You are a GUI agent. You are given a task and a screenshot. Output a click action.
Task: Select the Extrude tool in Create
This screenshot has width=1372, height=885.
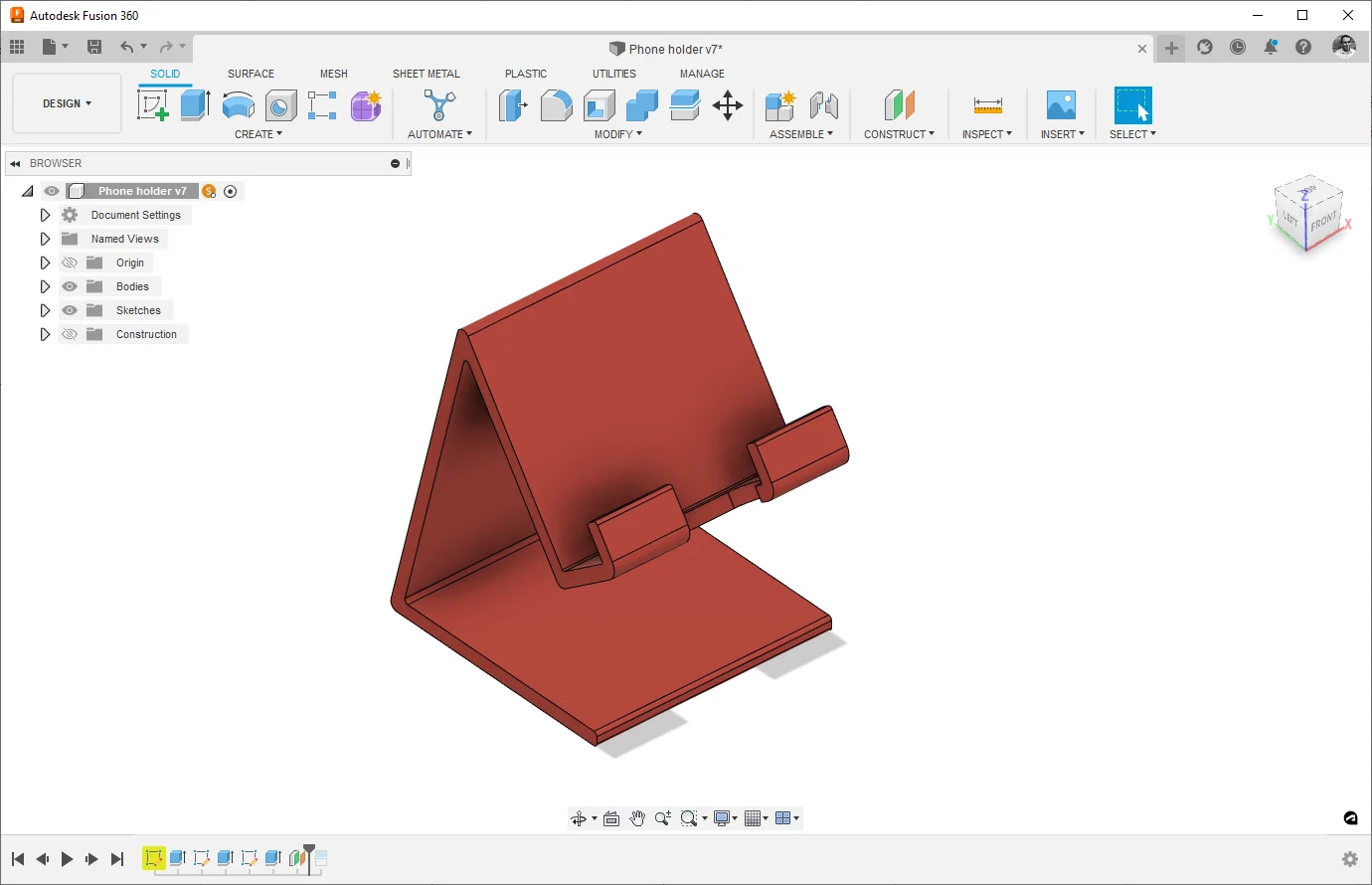click(196, 105)
